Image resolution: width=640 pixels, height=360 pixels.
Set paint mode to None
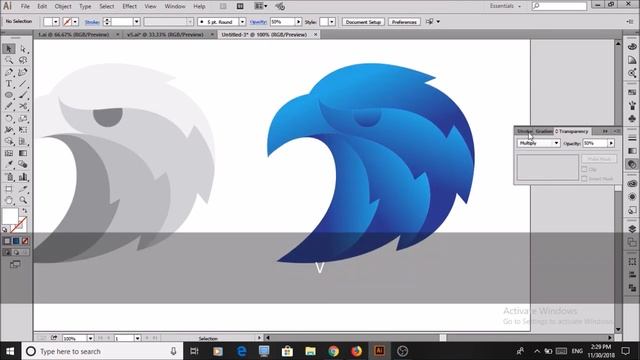click(25, 241)
